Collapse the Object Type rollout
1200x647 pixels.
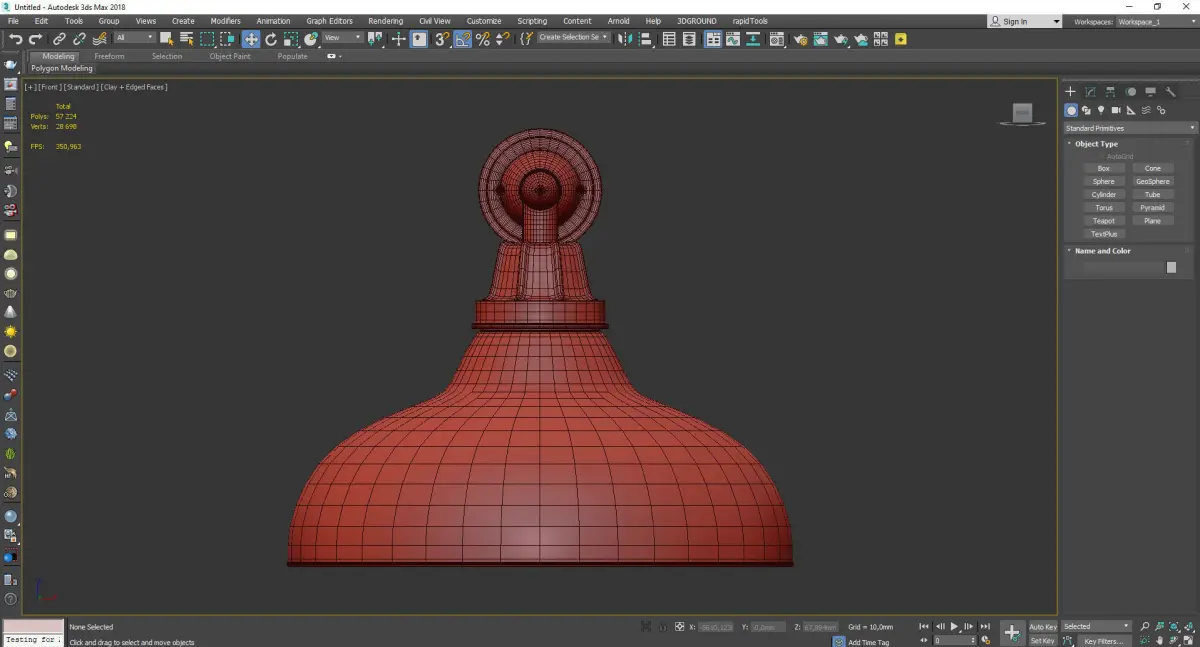(1096, 144)
